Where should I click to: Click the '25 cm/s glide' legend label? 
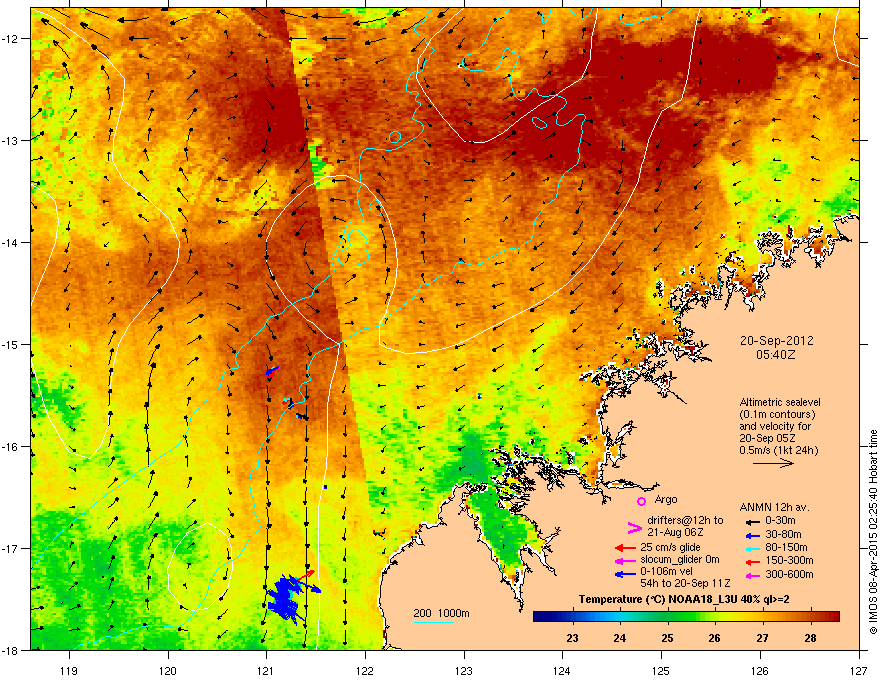tap(670, 547)
